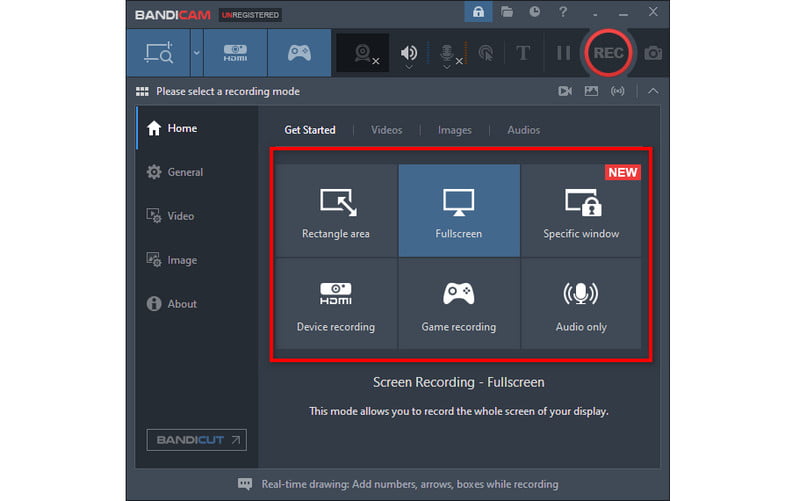The image size is (800, 501).
Task: Take a screenshot with the camera icon
Action: coord(653,53)
